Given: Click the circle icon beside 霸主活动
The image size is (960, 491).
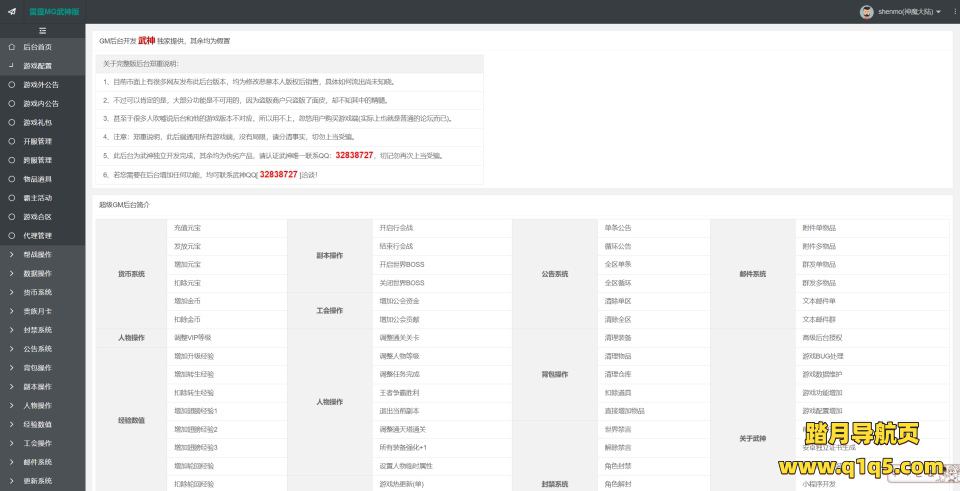Looking at the screenshot, I should (x=11, y=198).
